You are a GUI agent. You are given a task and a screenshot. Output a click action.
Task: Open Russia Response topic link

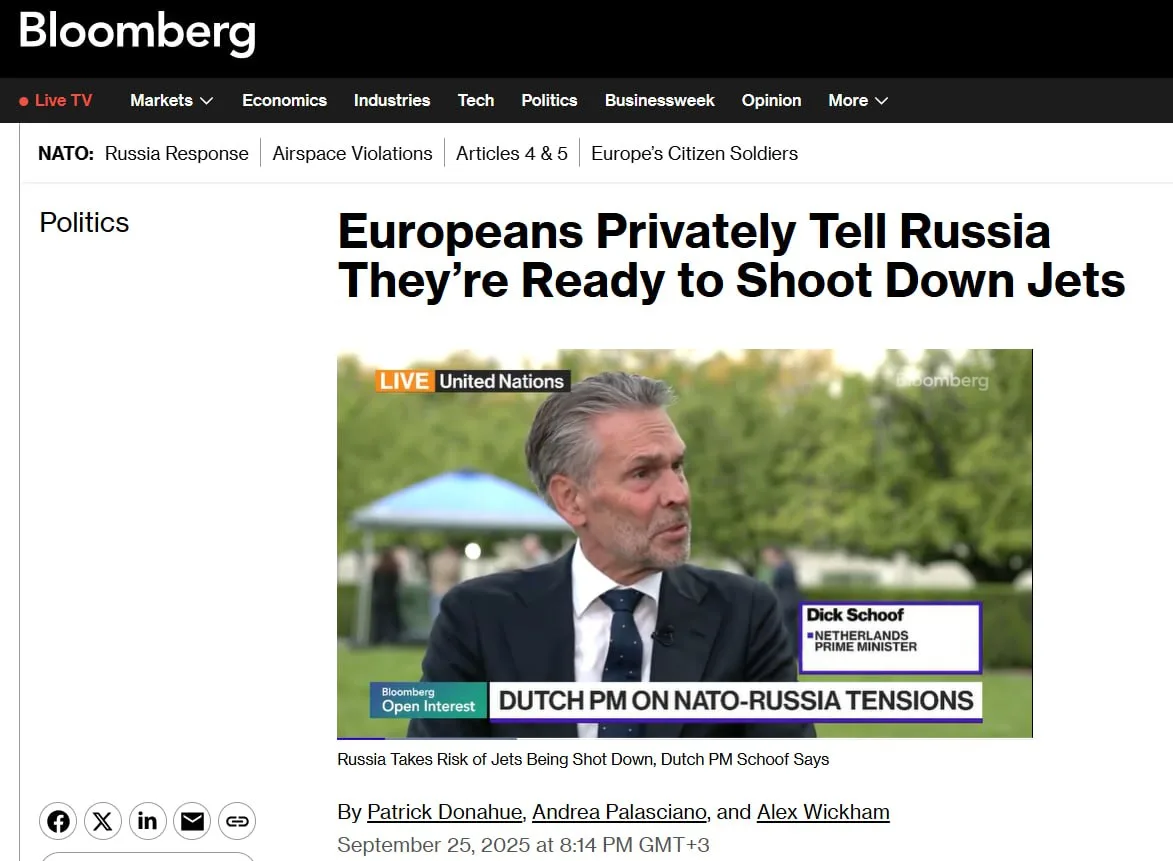pos(176,153)
